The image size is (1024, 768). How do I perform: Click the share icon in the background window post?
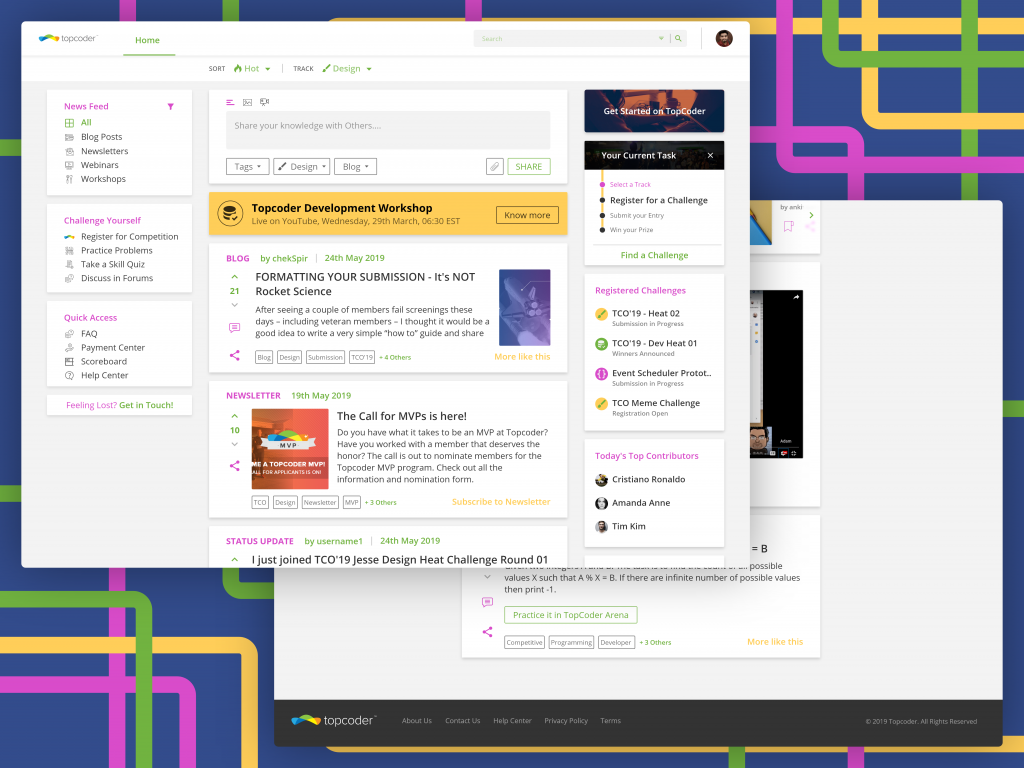pyautogui.click(x=487, y=632)
